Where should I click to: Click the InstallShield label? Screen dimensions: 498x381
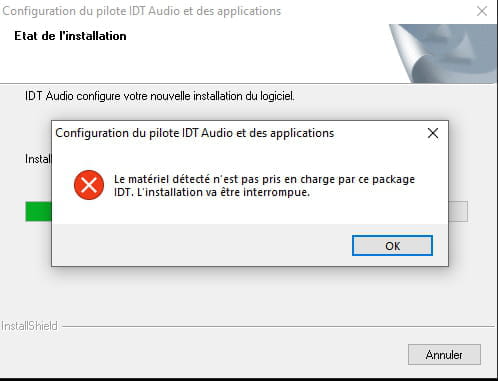pos(29,326)
